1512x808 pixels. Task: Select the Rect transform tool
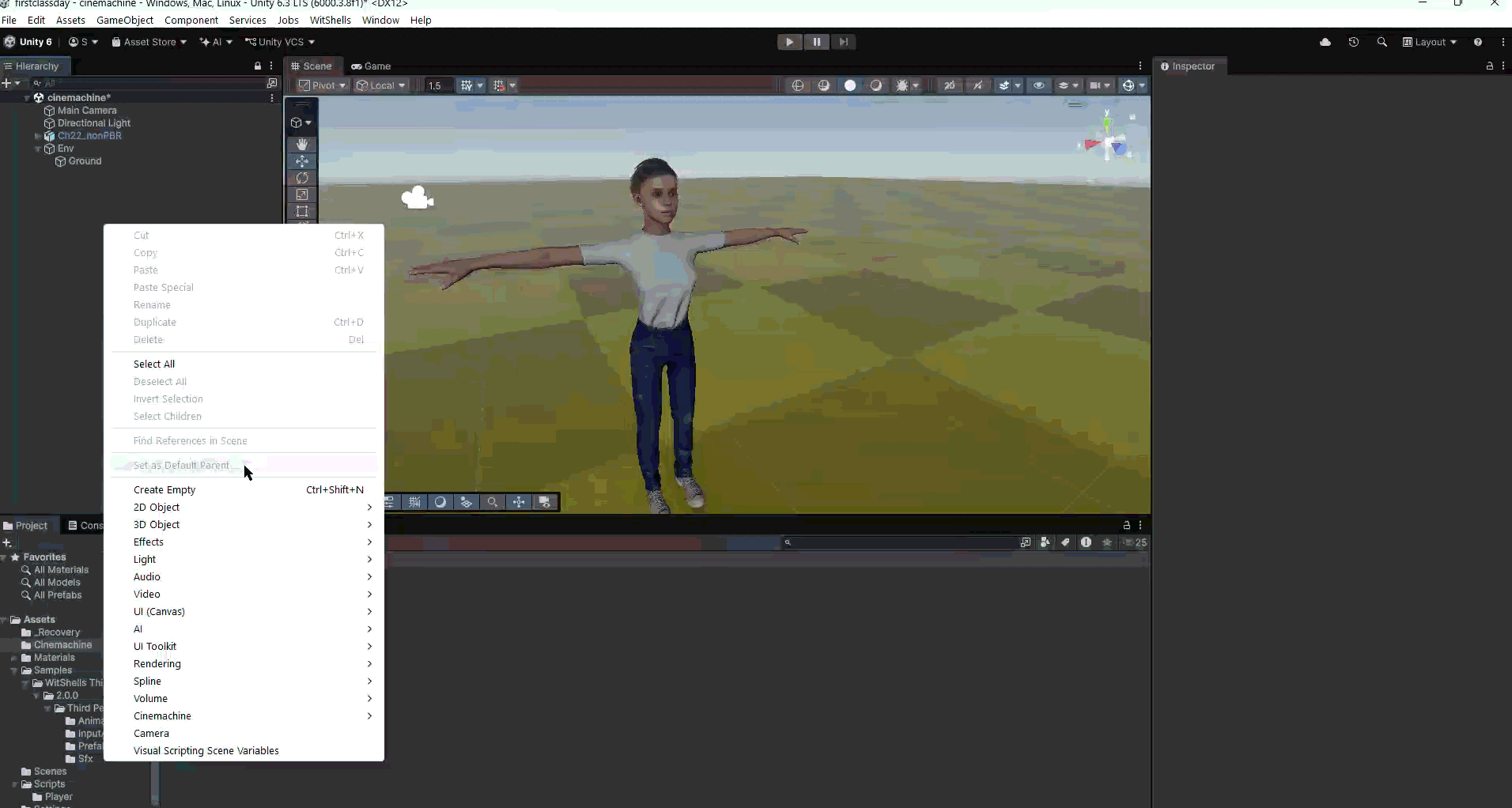[302, 211]
